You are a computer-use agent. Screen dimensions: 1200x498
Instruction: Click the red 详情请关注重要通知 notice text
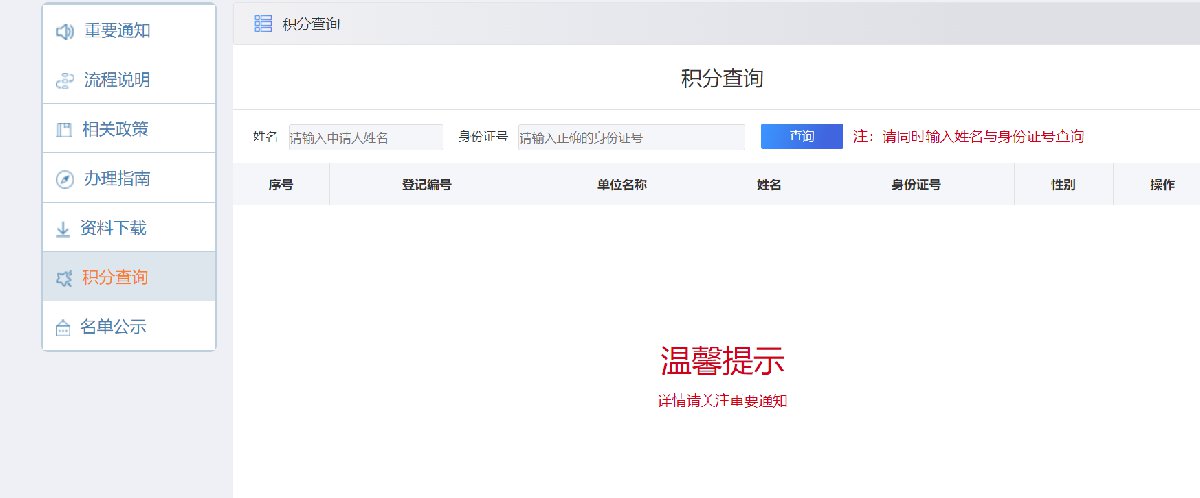click(x=722, y=401)
